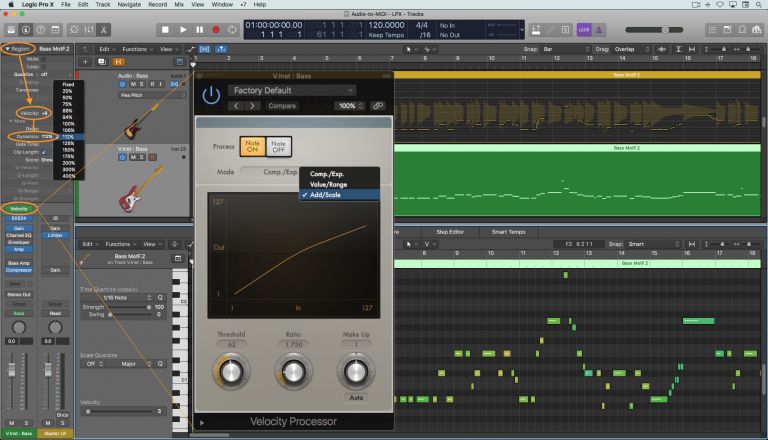The height and width of the screenshot is (440, 768).
Task: Collapse the Region inspector disclosure triangle
Action: click(x=7, y=49)
